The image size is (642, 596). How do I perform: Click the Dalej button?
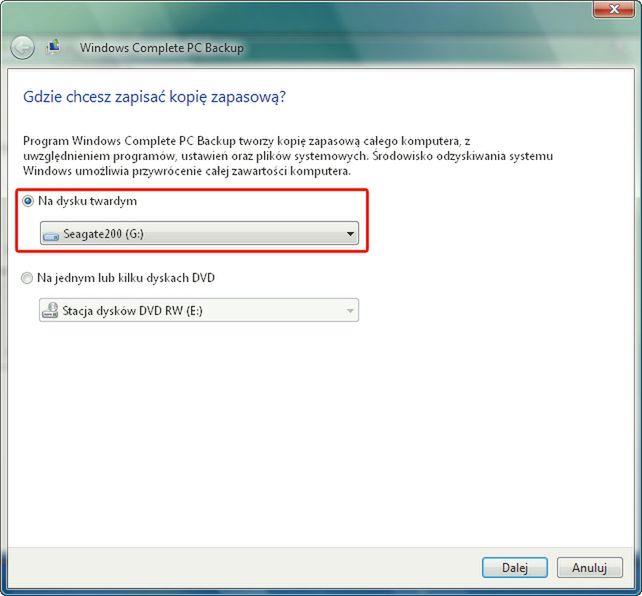point(515,567)
